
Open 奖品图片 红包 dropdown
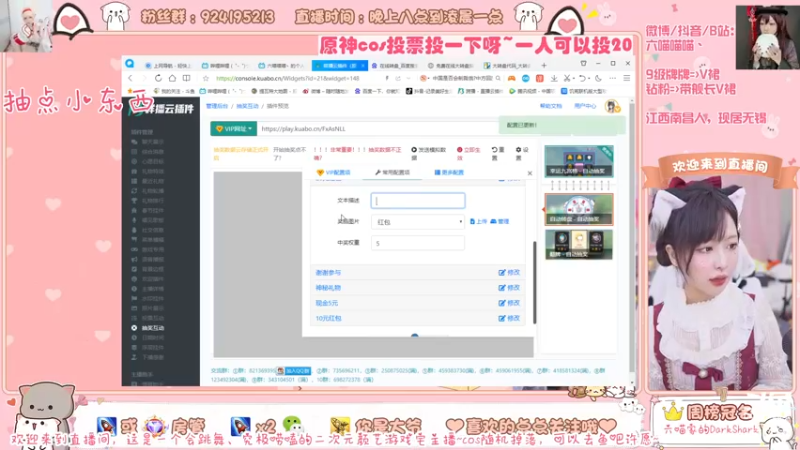click(x=418, y=222)
